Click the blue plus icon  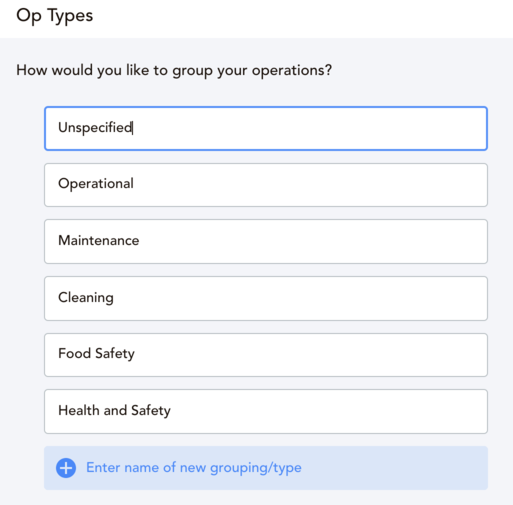[x=66, y=468]
